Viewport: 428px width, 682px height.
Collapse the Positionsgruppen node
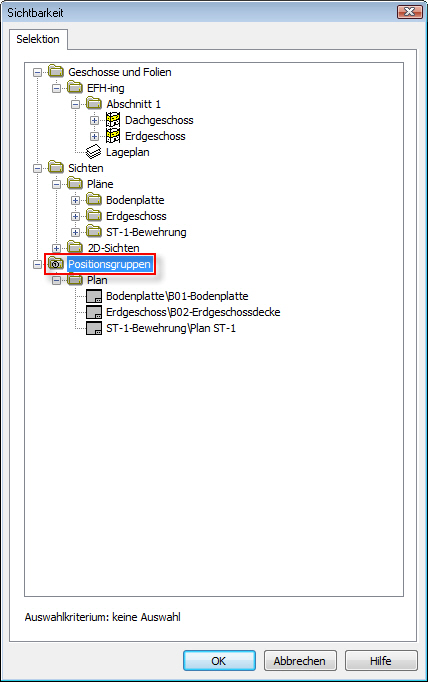coord(37,264)
